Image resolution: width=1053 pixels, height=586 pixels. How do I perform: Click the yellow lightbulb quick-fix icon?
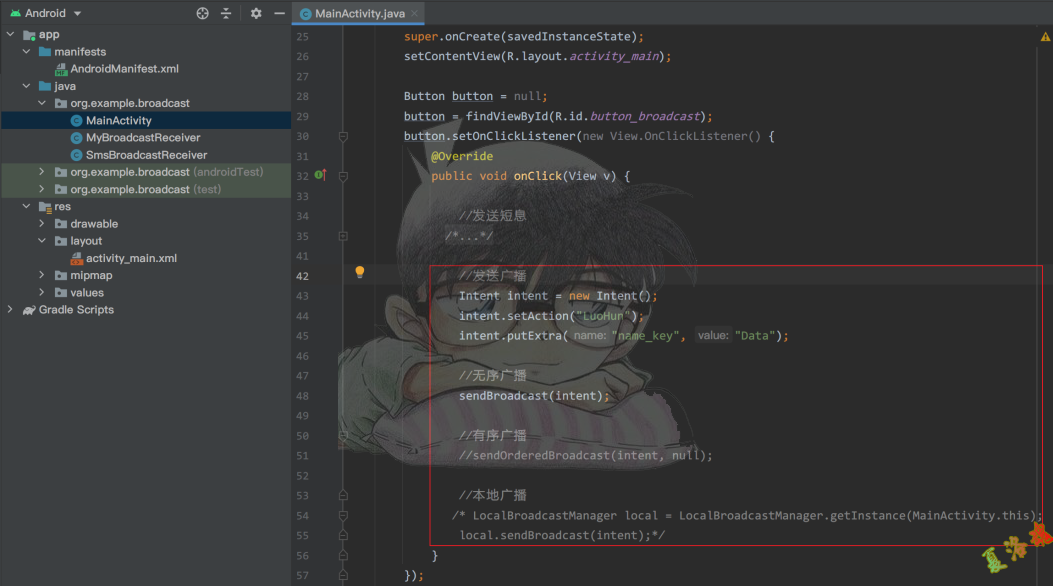click(x=360, y=272)
